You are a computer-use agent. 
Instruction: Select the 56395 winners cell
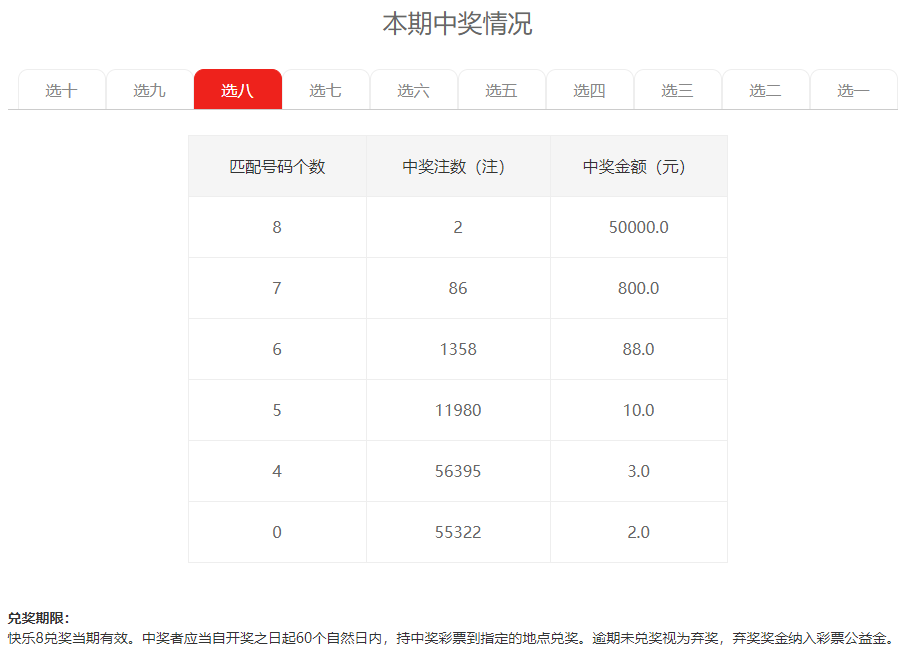click(x=458, y=472)
